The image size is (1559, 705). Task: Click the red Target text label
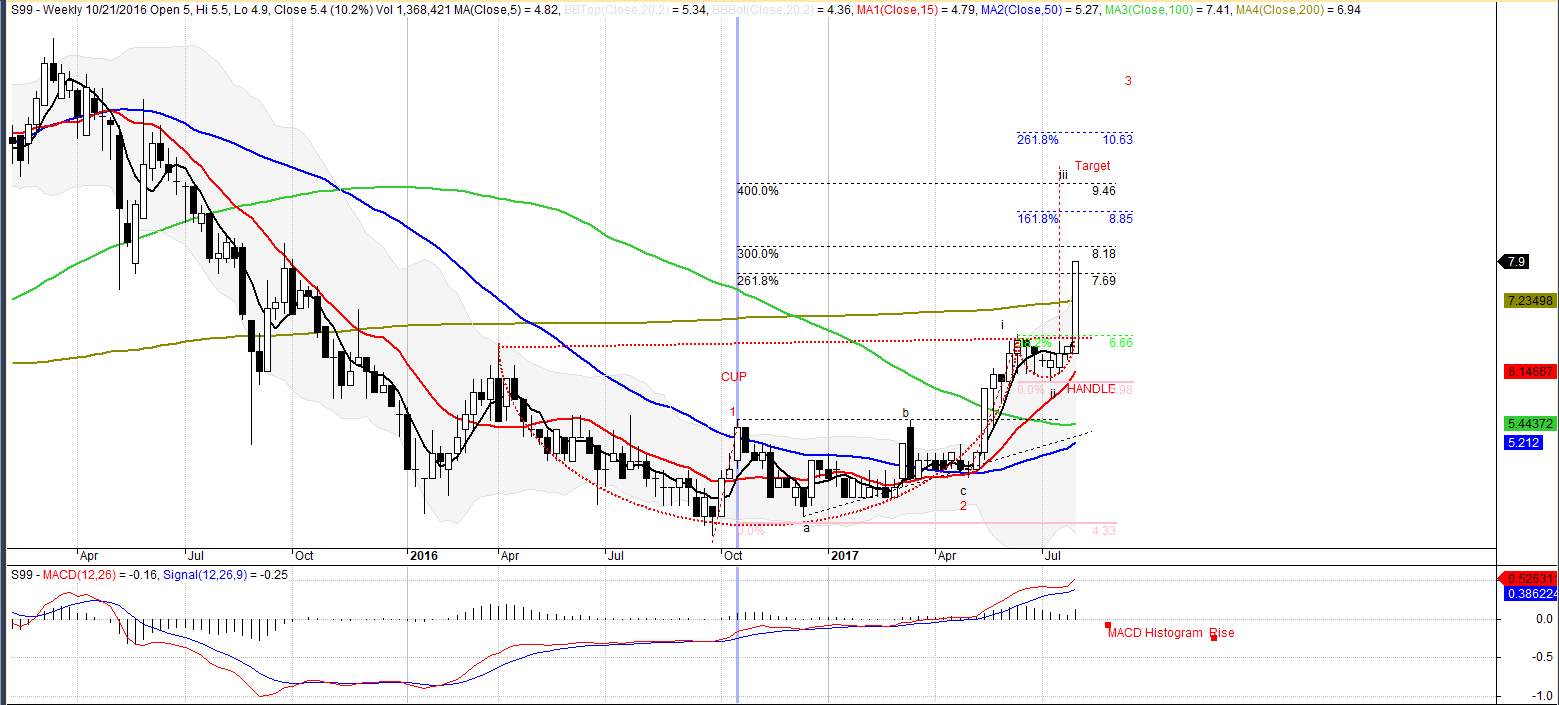click(1092, 166)
